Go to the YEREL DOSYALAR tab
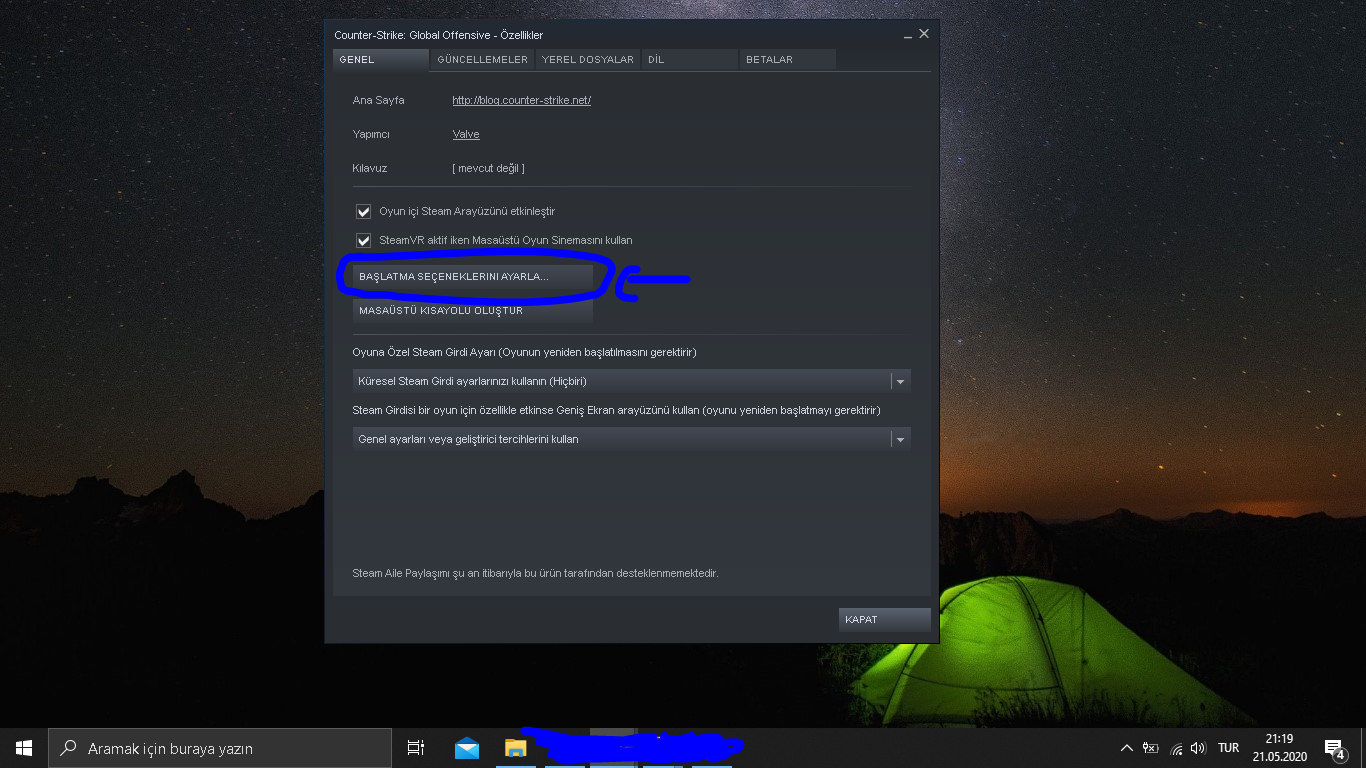The width and height of the screenshot is (1366, 768). [588, 60]
